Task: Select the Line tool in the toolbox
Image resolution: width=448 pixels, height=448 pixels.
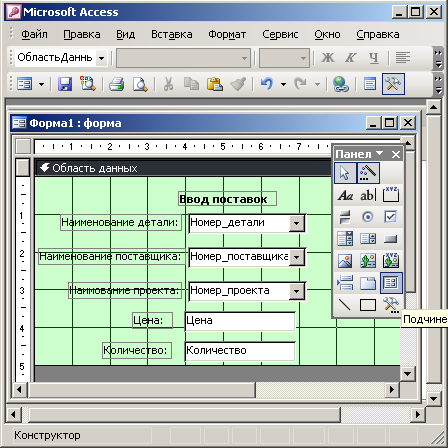Action: 345,305
